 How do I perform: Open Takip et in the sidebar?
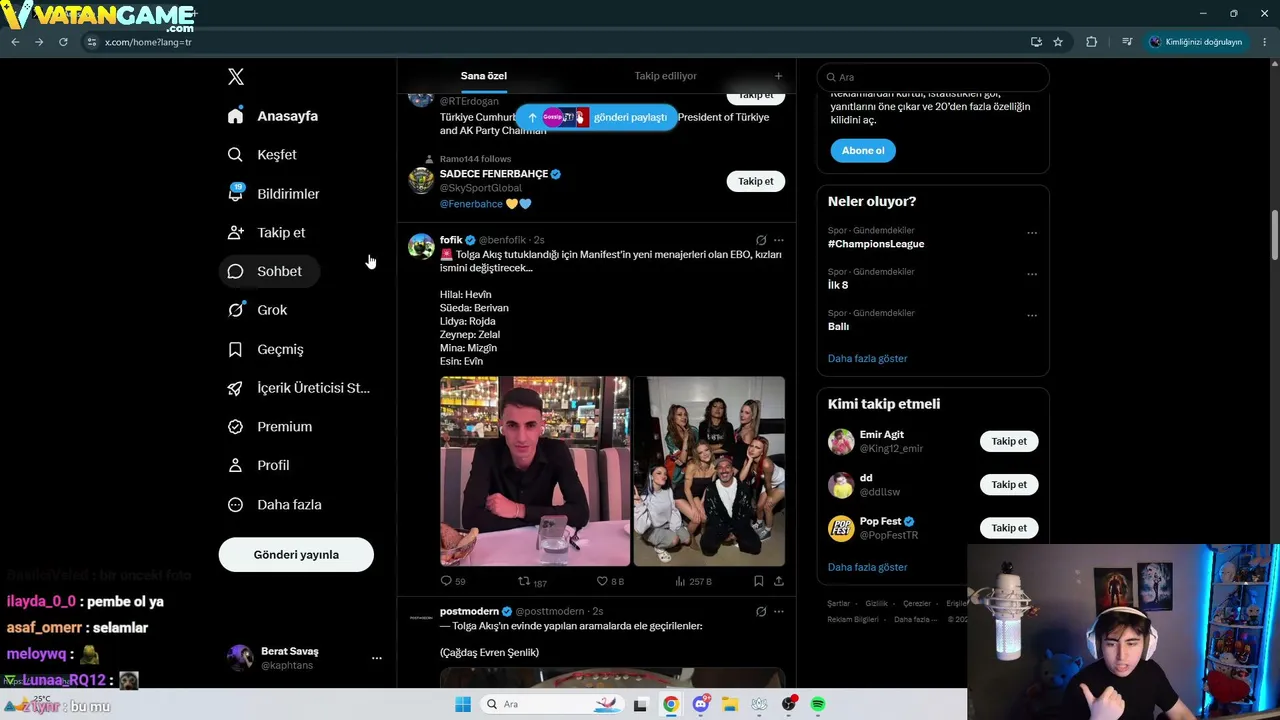267,233
